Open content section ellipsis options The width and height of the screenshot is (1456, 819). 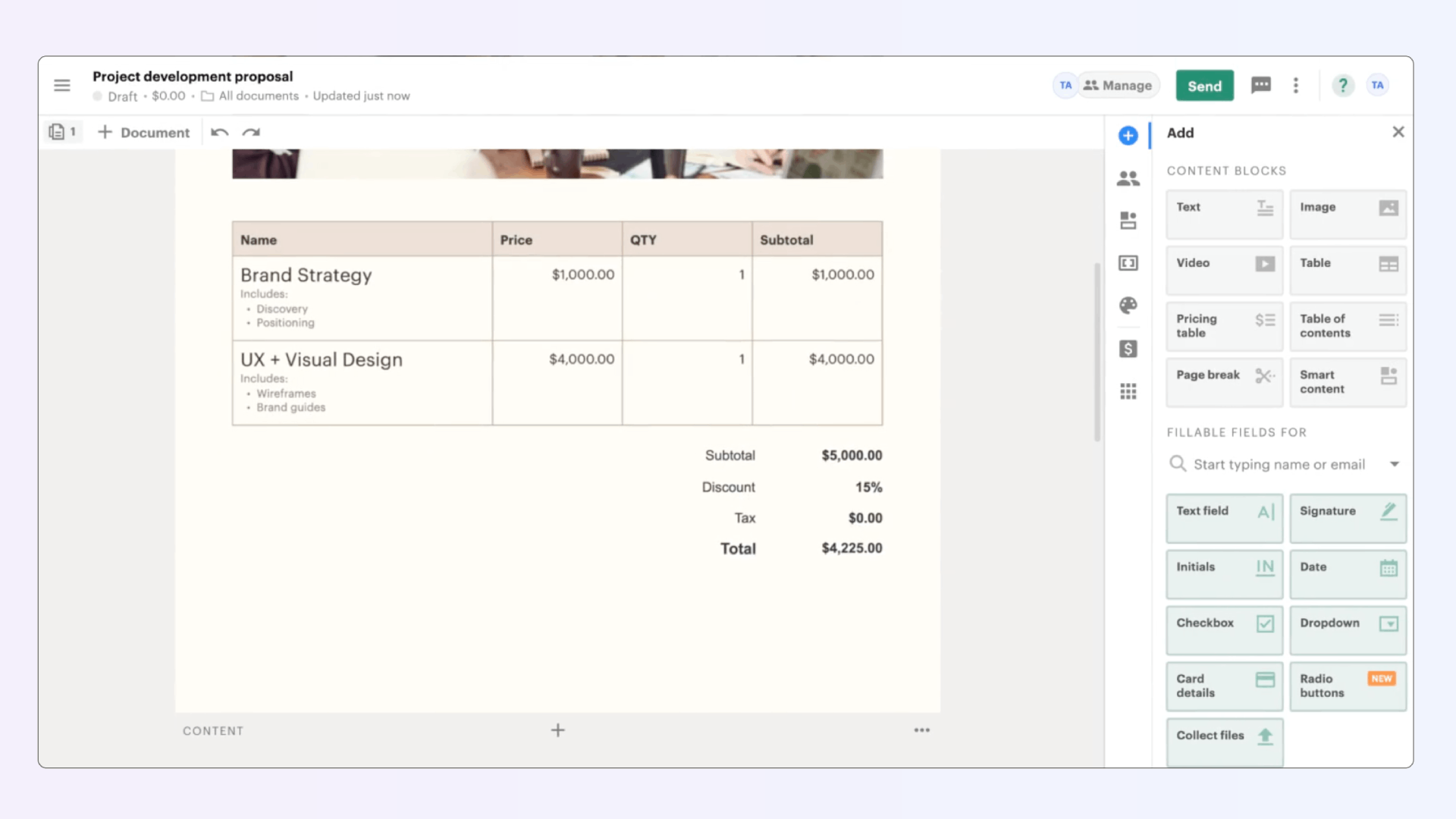pos(921,730)
